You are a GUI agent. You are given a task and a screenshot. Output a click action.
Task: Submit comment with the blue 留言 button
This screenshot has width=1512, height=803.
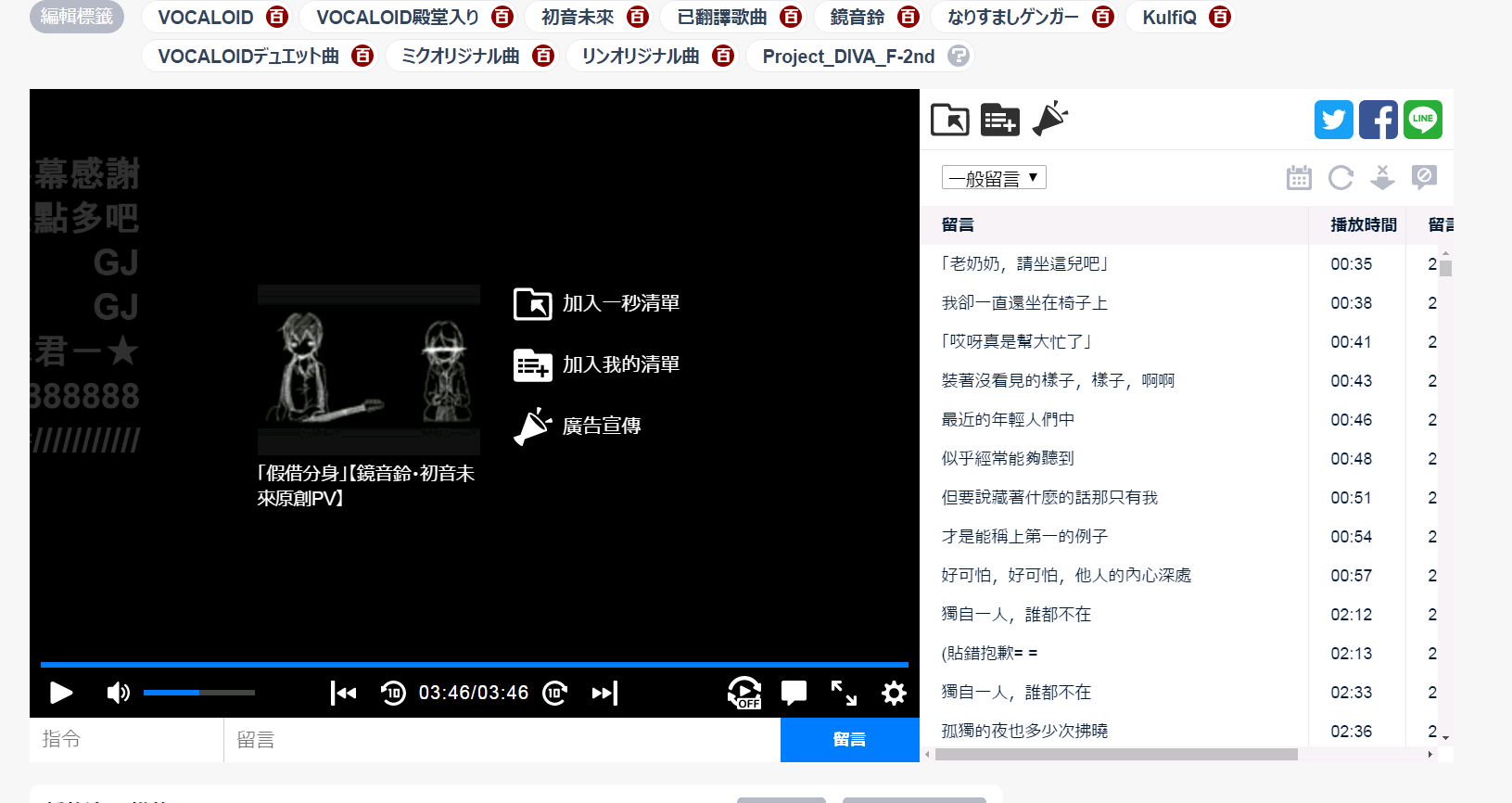point(850,740)
